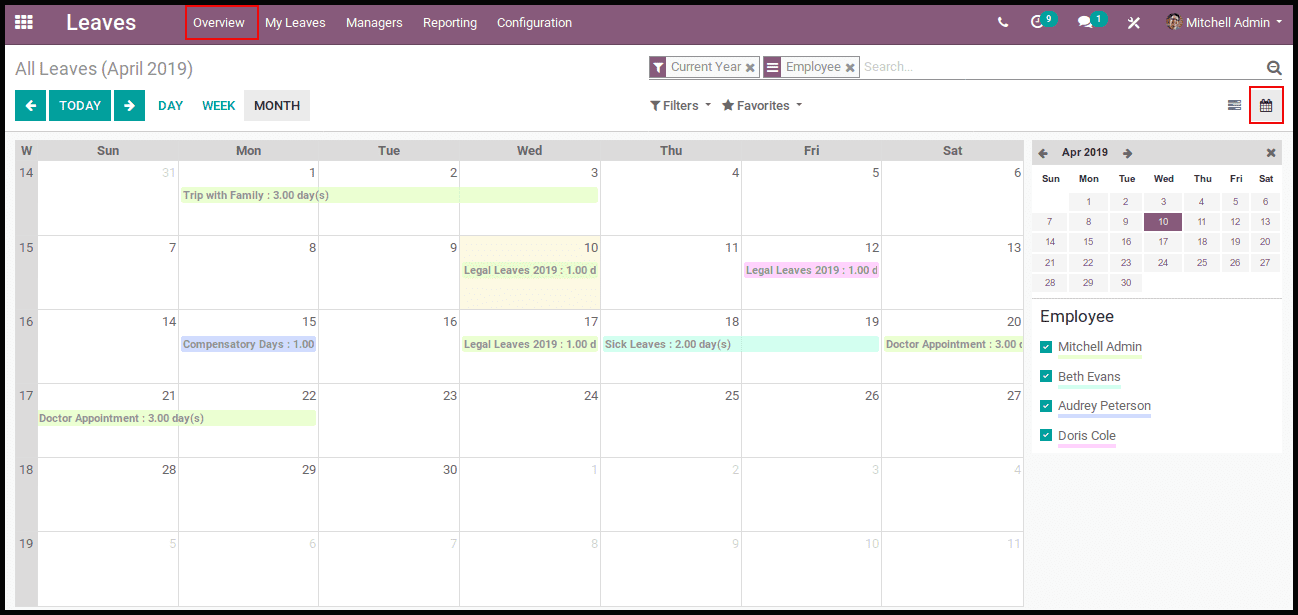
Task: Click April 9 cell in main calendar
Action: (389, 273)
